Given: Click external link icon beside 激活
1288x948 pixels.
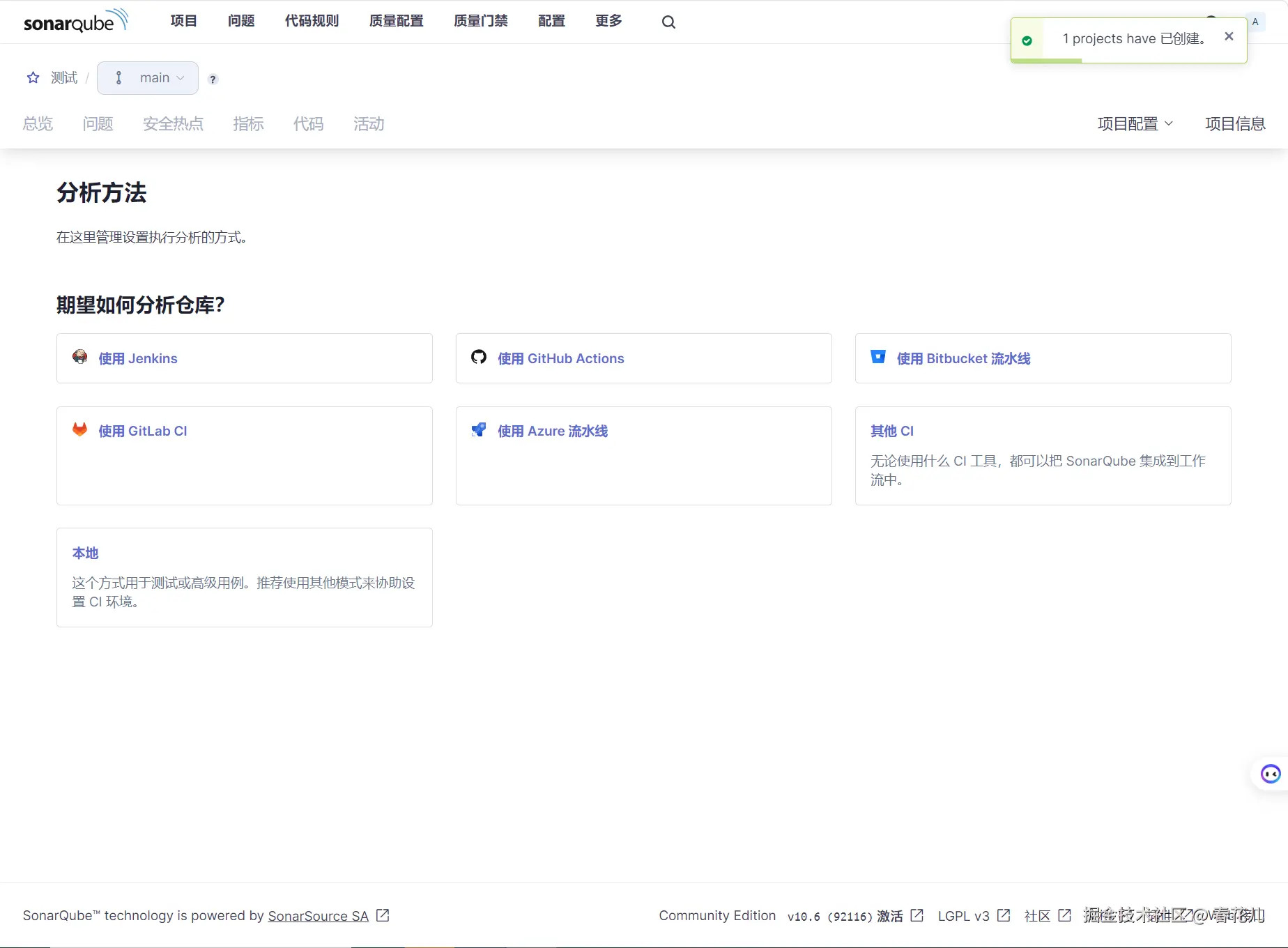Looking at the screenshot, I should [917, 915].
